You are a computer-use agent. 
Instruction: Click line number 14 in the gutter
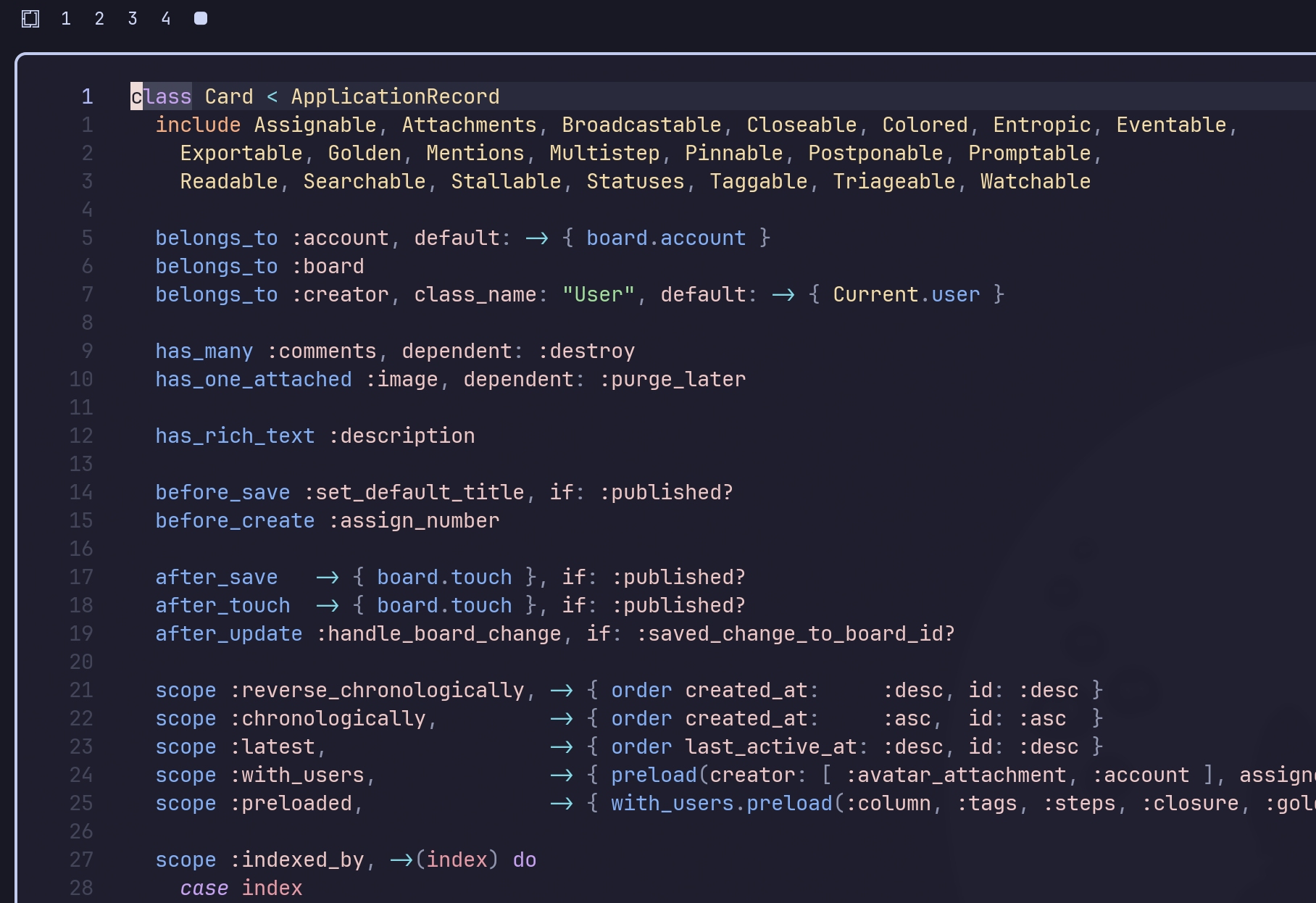pos(81,492)
